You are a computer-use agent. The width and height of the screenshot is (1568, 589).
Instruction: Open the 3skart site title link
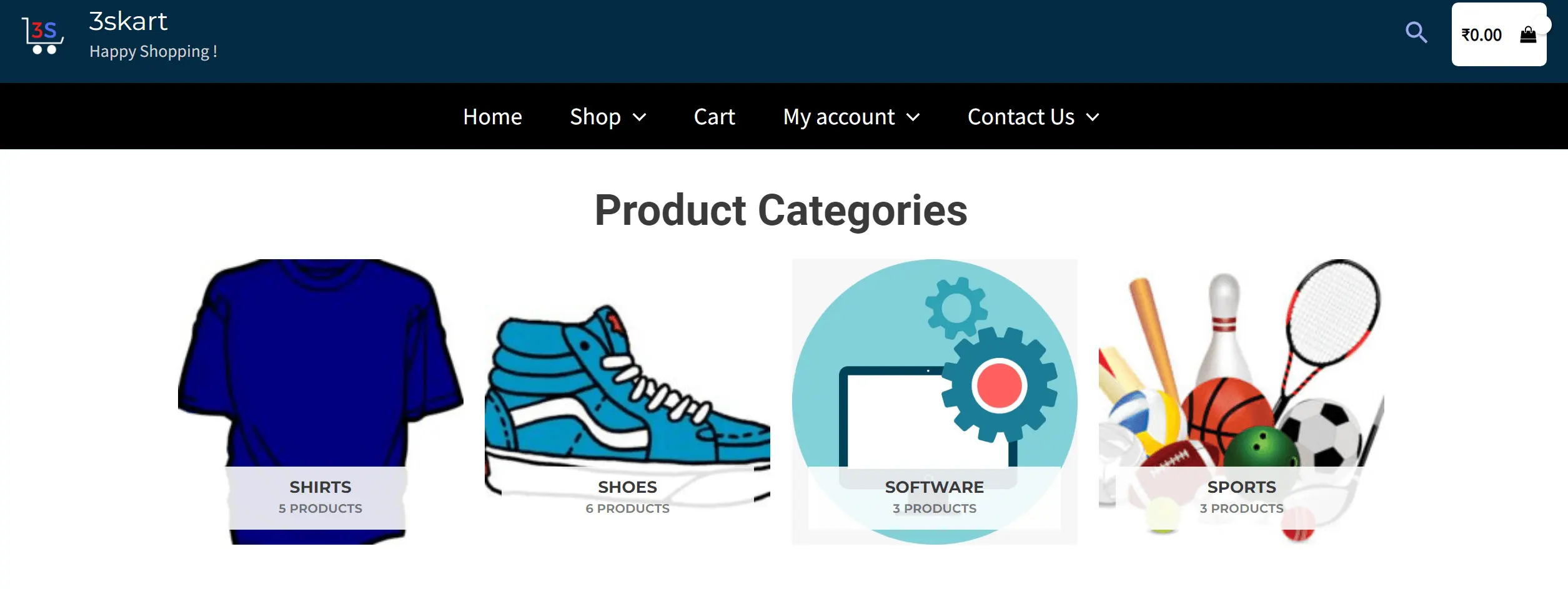128,21
